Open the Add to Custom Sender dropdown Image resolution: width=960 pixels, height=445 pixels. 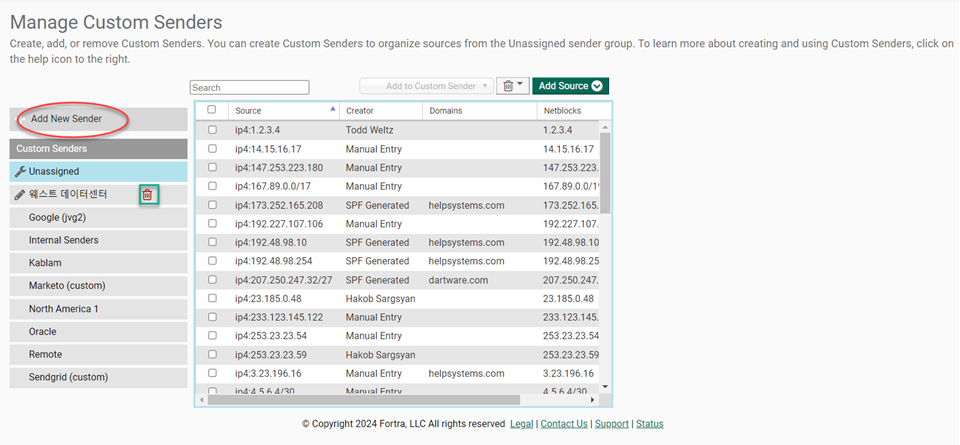[426, 86]
